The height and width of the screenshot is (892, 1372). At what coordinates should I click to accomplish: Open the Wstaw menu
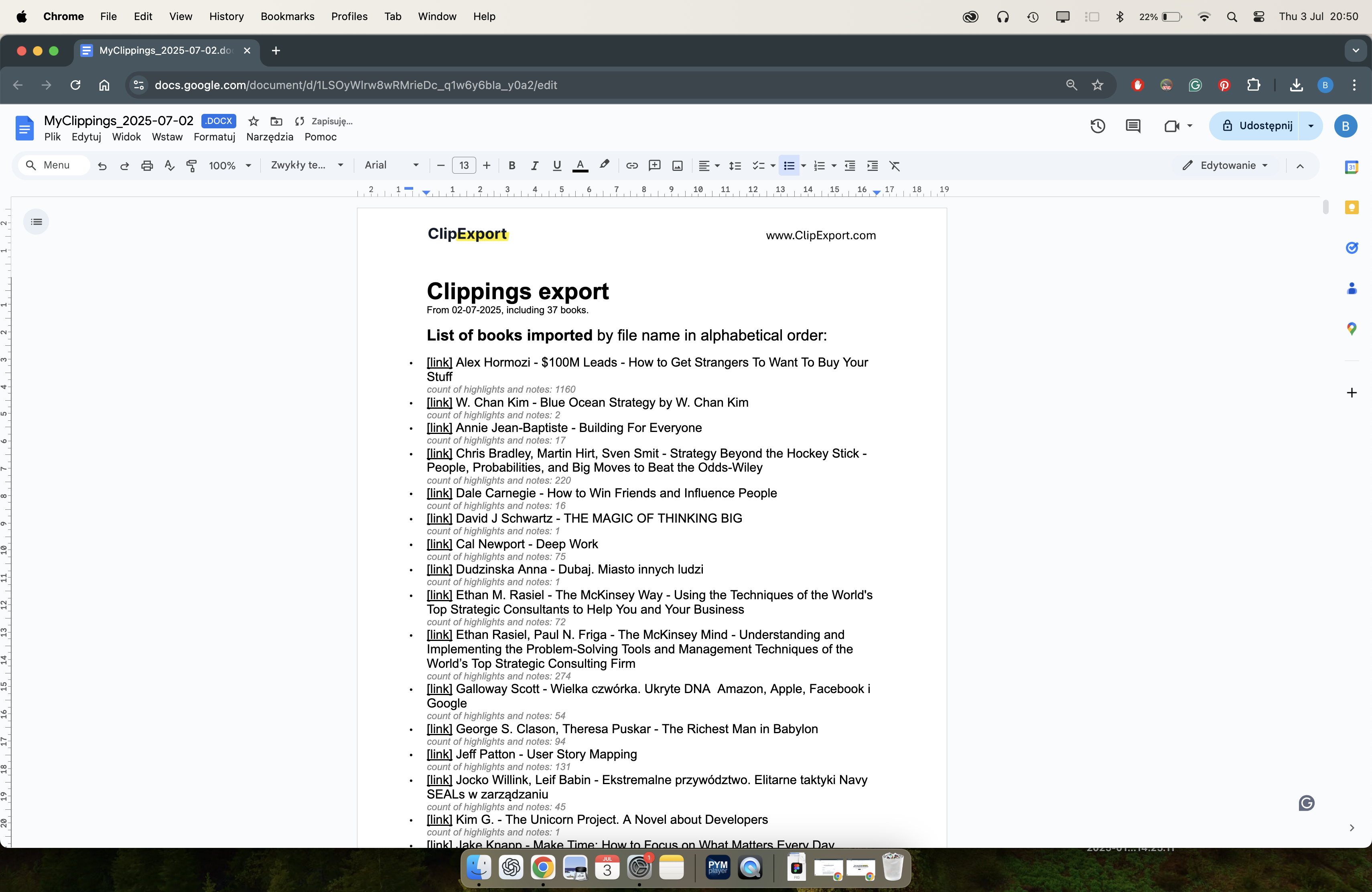[x=167, y=137]
